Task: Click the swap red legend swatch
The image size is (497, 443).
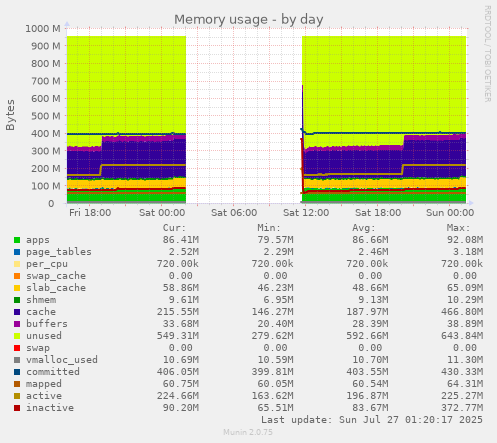Action: 17,348
